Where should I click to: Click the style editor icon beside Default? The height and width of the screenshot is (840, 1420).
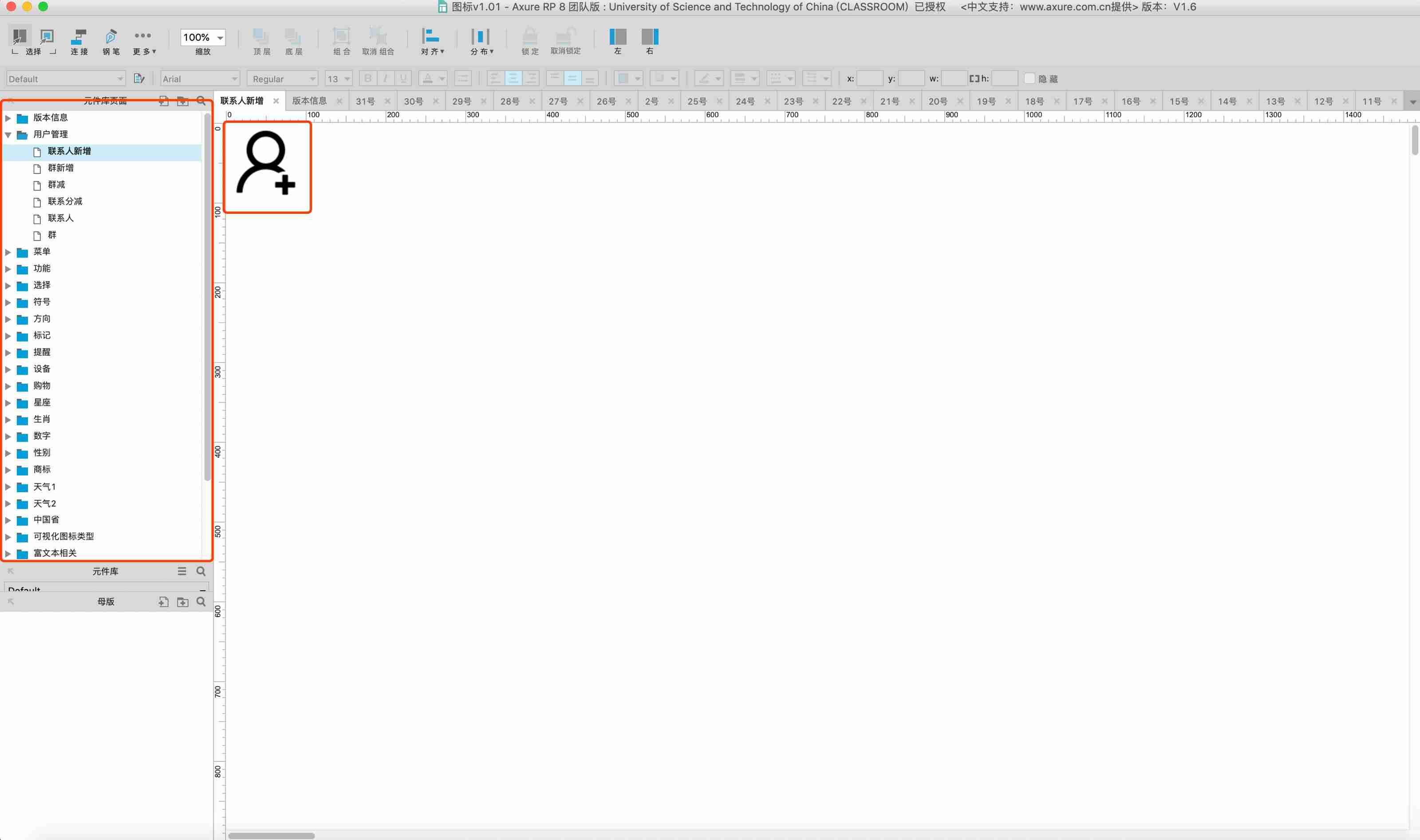pos(139,79)
